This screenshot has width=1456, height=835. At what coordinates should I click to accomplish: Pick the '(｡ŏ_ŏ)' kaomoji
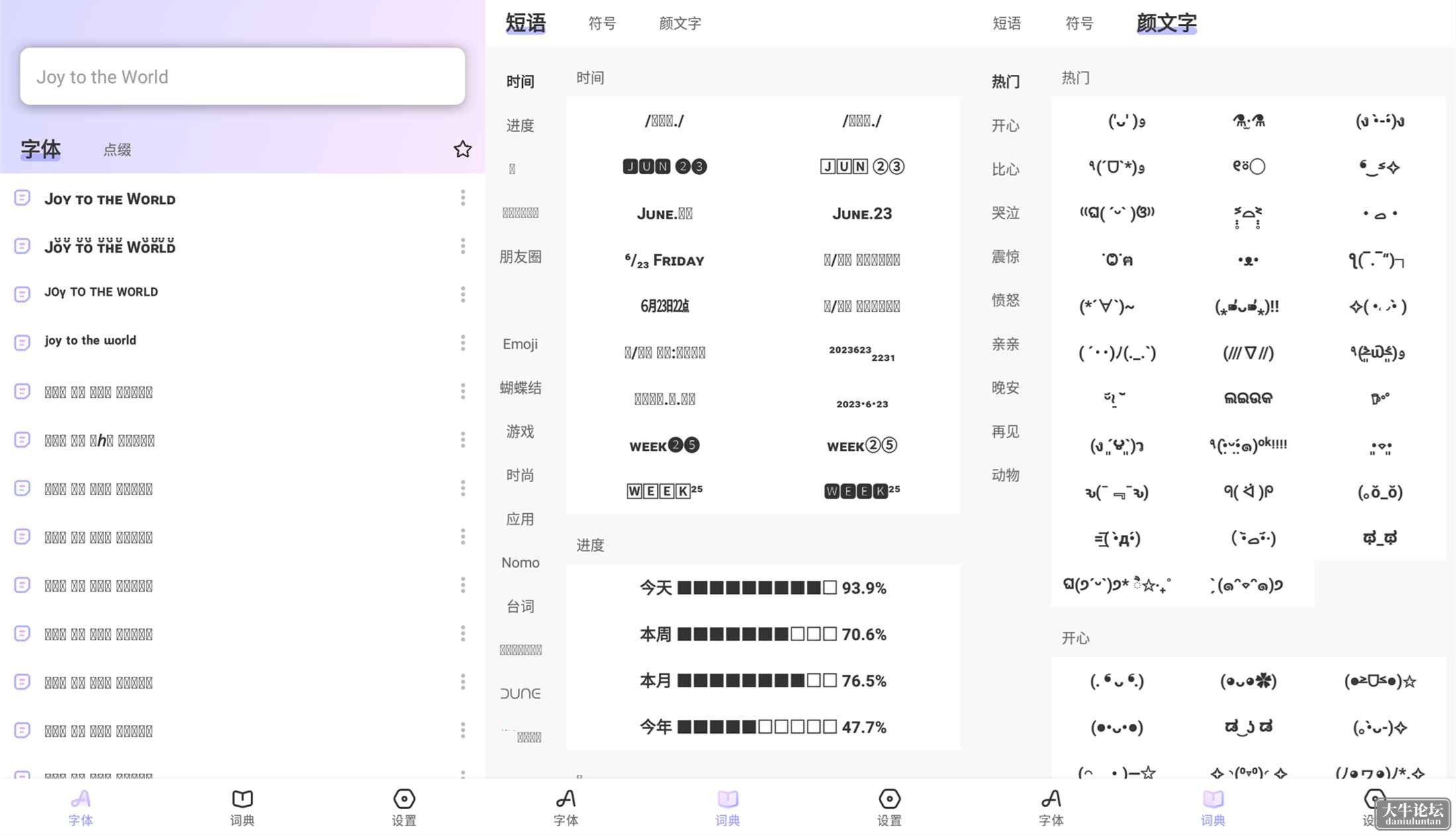1380,492
